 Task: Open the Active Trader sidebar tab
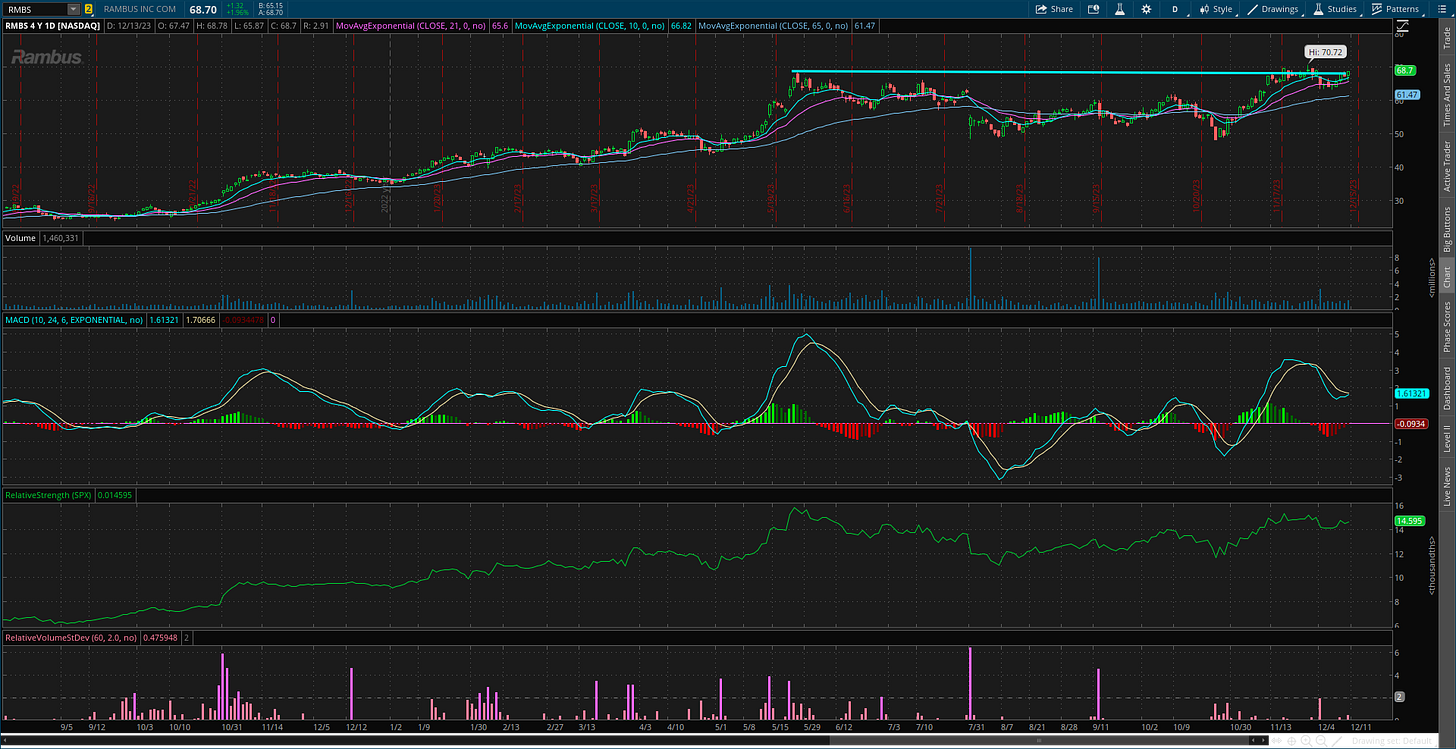pyautogui.click(x=1447, y=166)
